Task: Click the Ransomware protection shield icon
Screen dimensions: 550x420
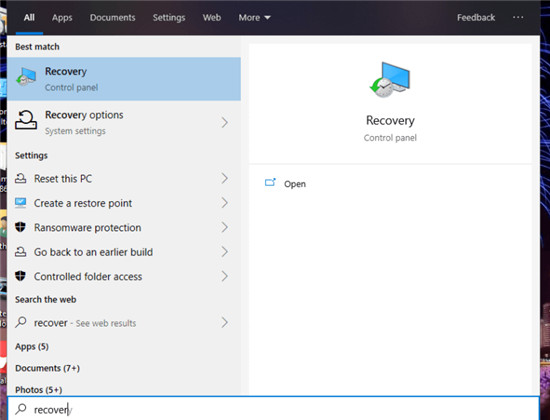Action: (x=20, y=227)
